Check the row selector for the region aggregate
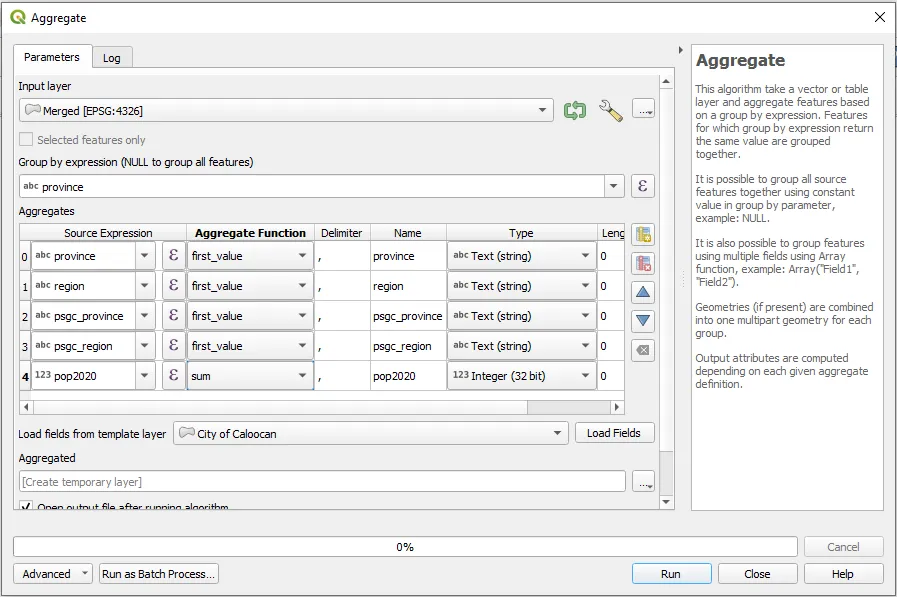Viewport: 897px width, 597px height. tap(25, 287)
